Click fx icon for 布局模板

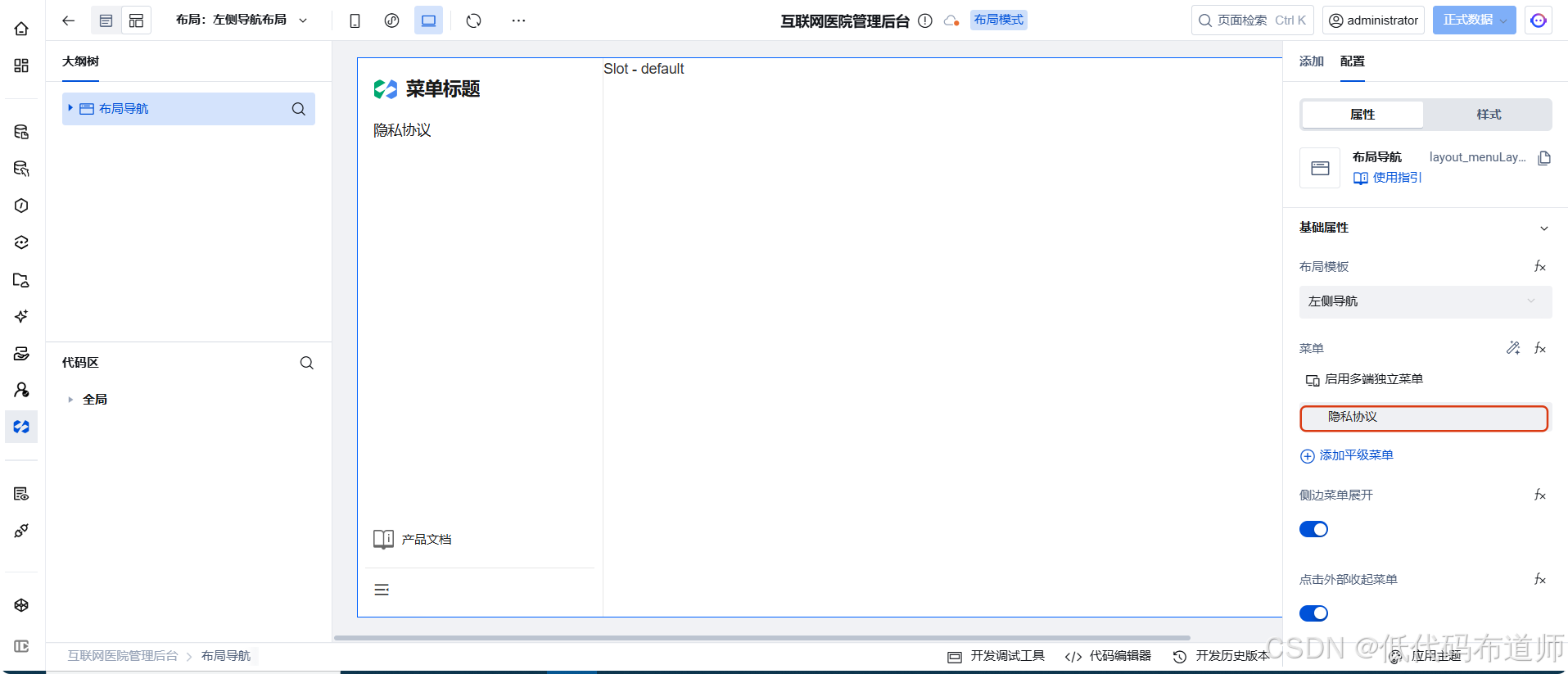coord(1539,266)
